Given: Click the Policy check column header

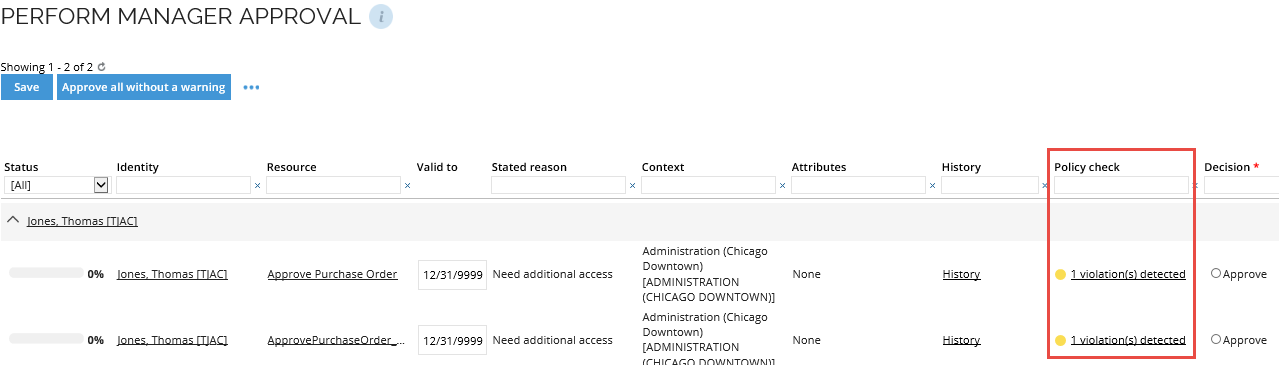Looking at the screenshot, I should click(x=1087, y=167).
